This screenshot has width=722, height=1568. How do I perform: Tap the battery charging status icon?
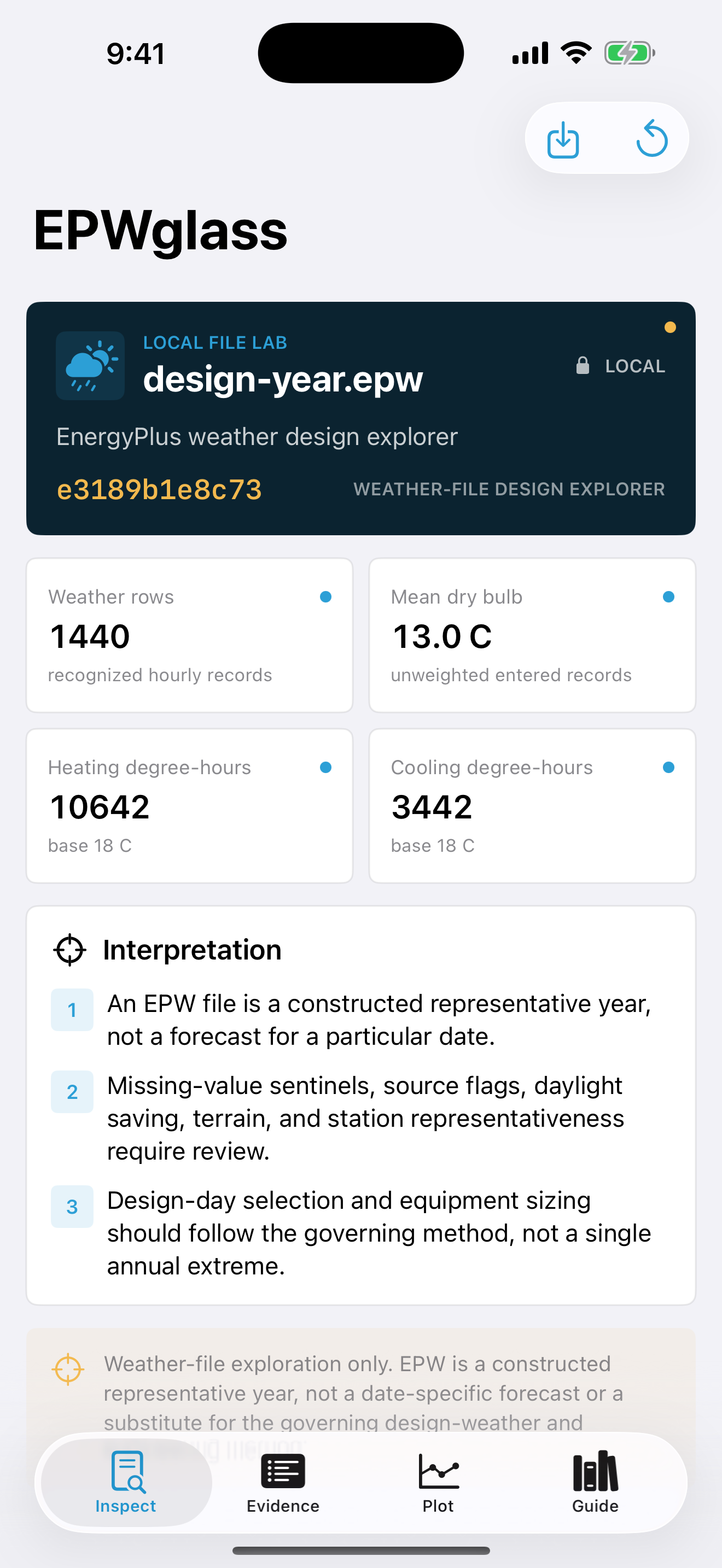(630, 53)
